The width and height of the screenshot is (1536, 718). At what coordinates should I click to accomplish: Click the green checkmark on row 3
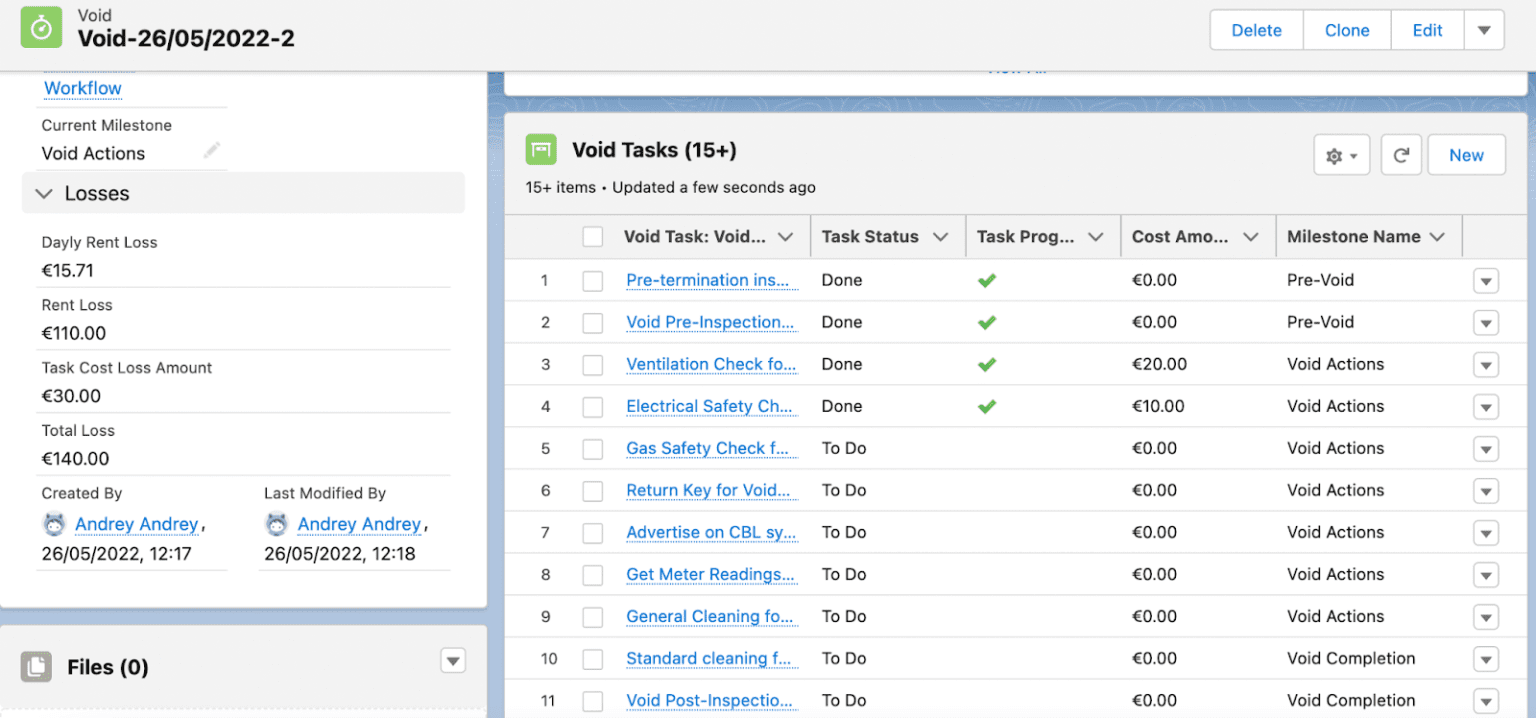coord(987,364)
